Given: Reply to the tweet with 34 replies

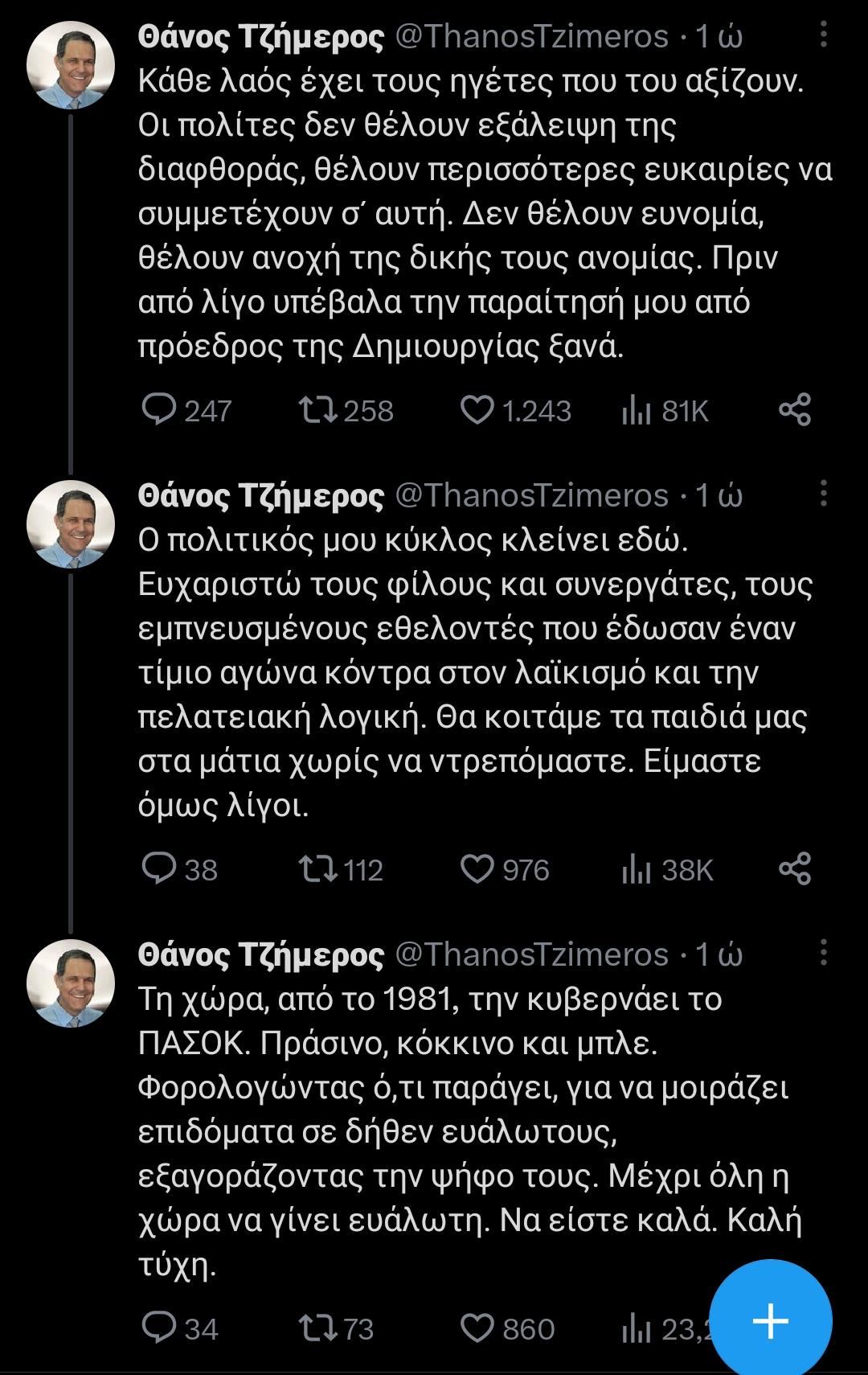Looking at the screenshot, I should 159,1328.
